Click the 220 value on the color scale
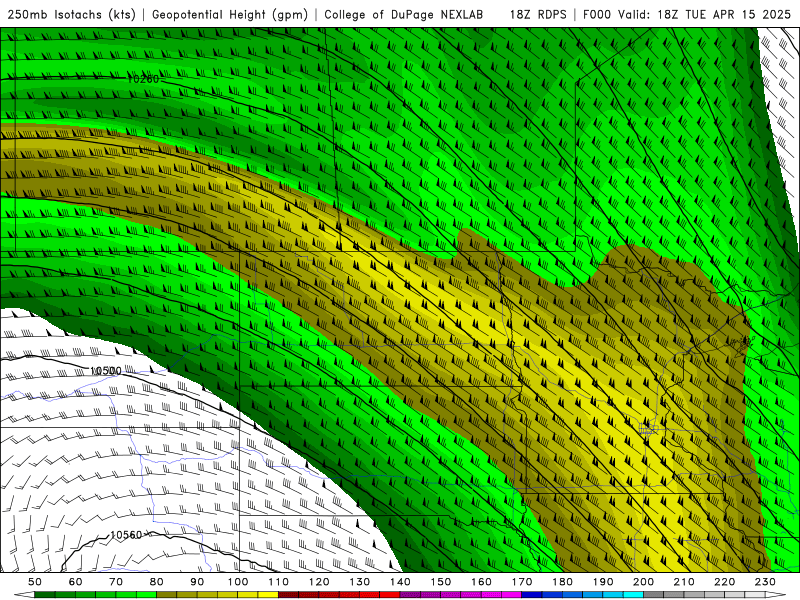800x600 pixels. click(x=725, y=582)
